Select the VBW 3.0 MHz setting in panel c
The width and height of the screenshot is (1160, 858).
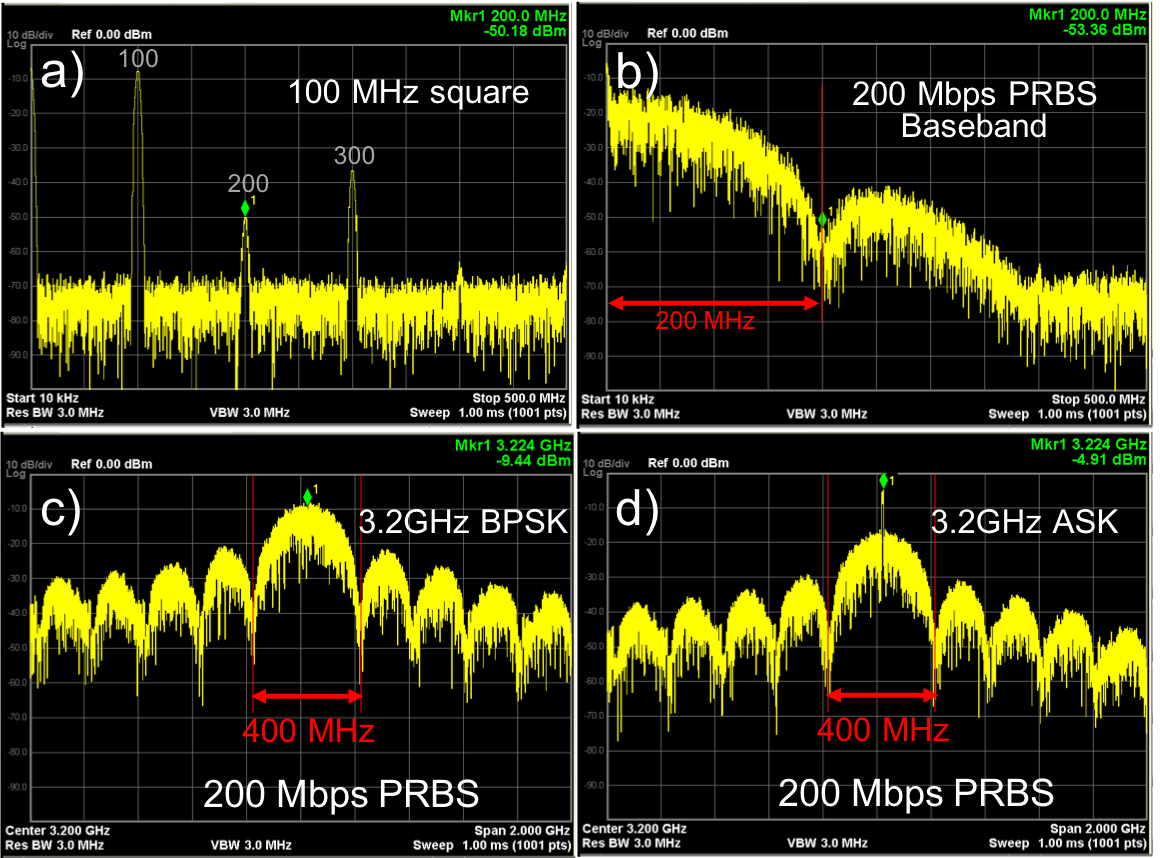[249, 846]
